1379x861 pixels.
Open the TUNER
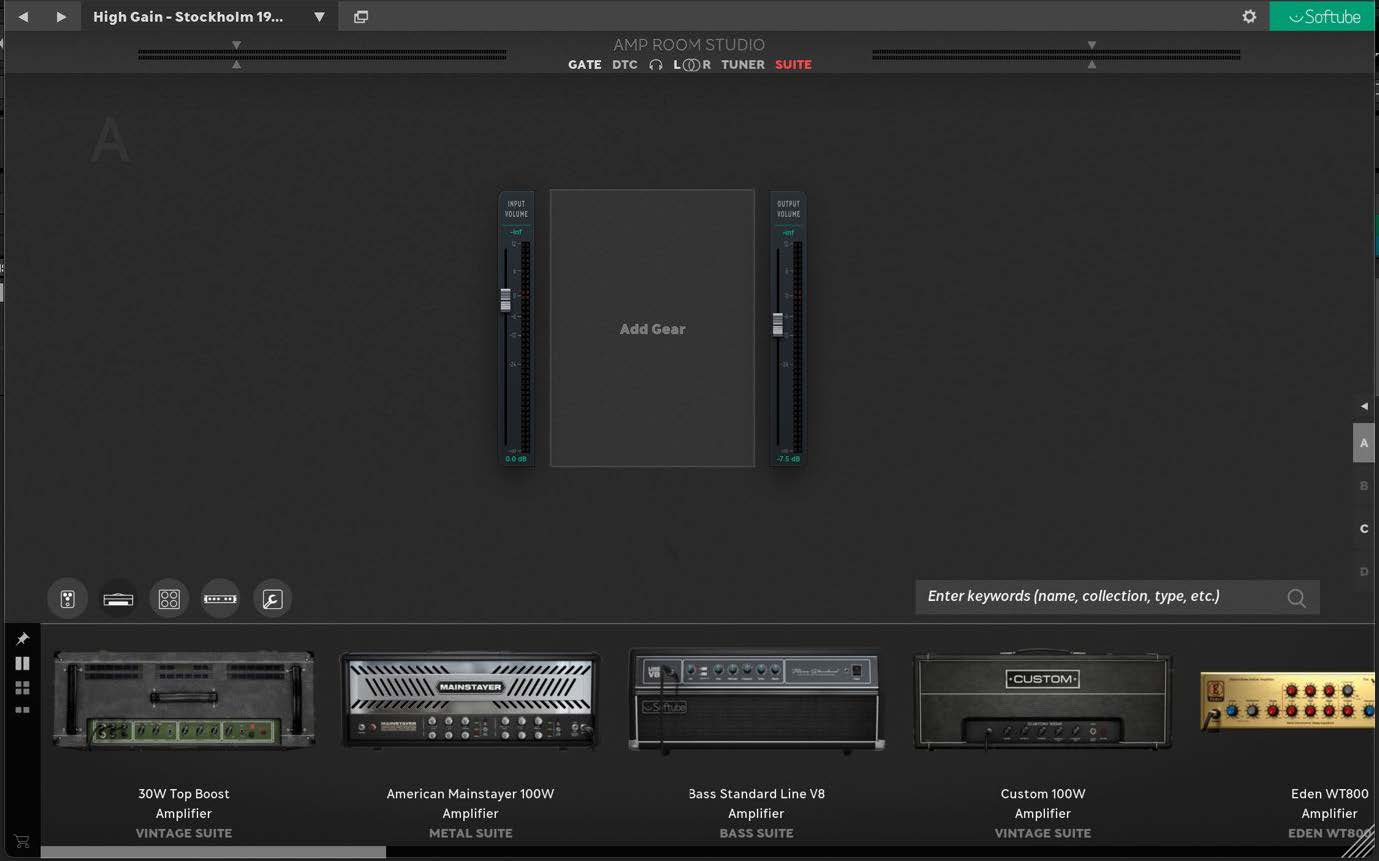coord(743,65)
